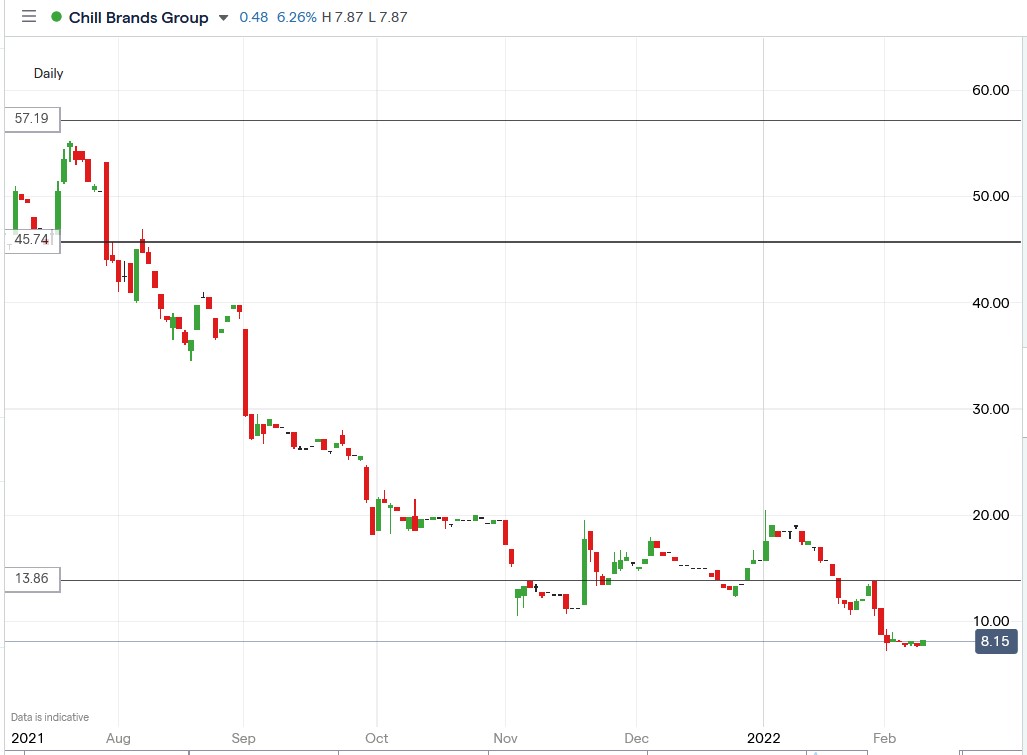Select the 57.19 price level label
This screenshot has width=1027, height=755.
31,119
